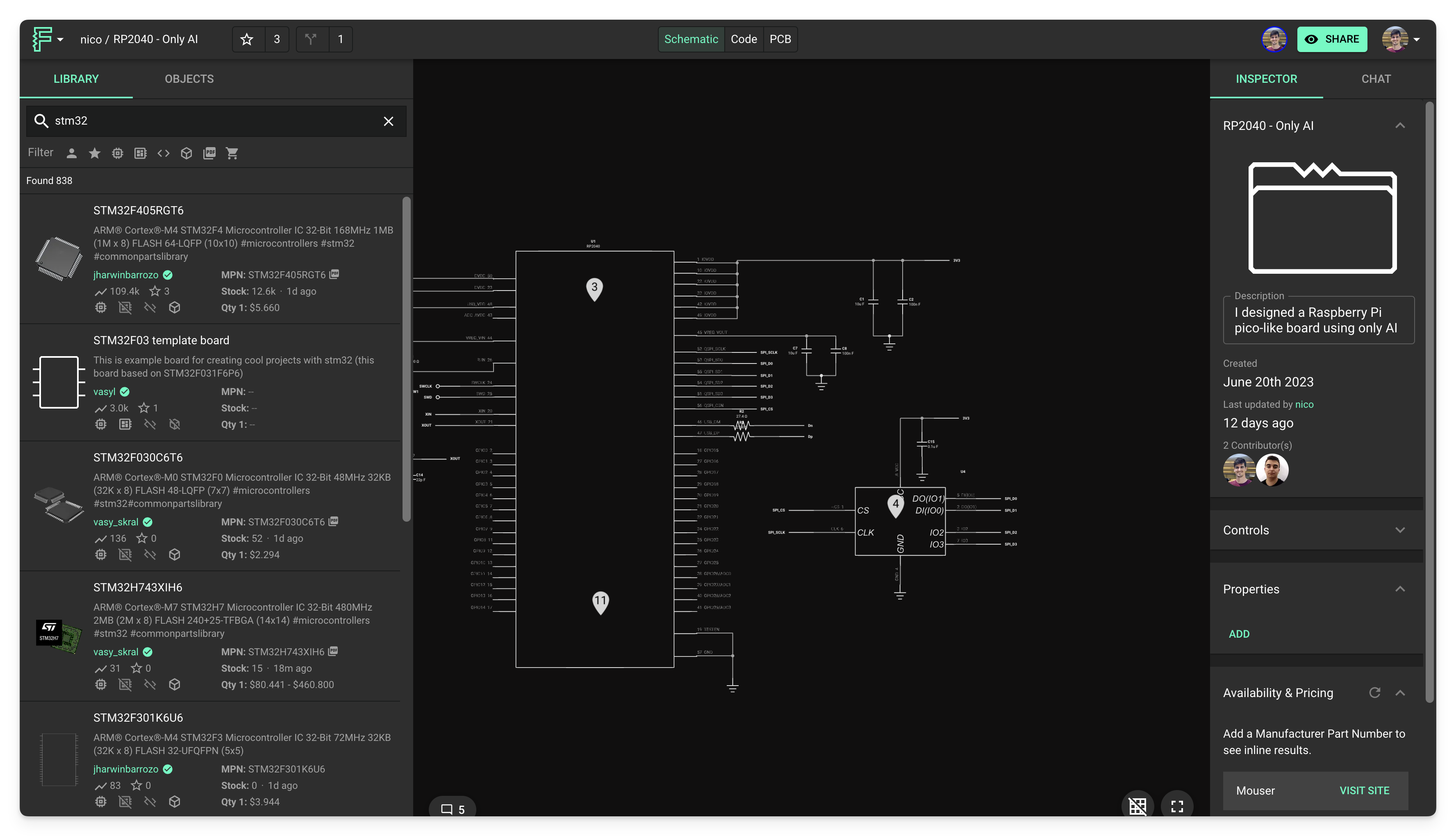Click the first contributor avatar

click(x=1238, y=470)
